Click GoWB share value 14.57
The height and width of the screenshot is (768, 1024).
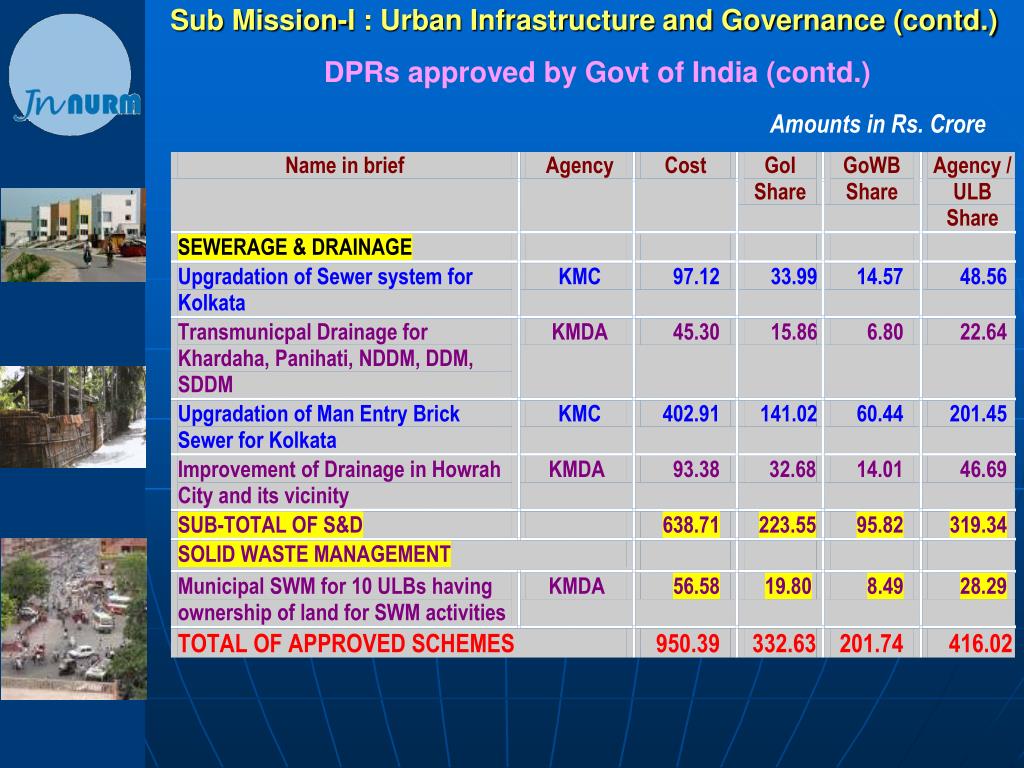[x=880, y=277]
